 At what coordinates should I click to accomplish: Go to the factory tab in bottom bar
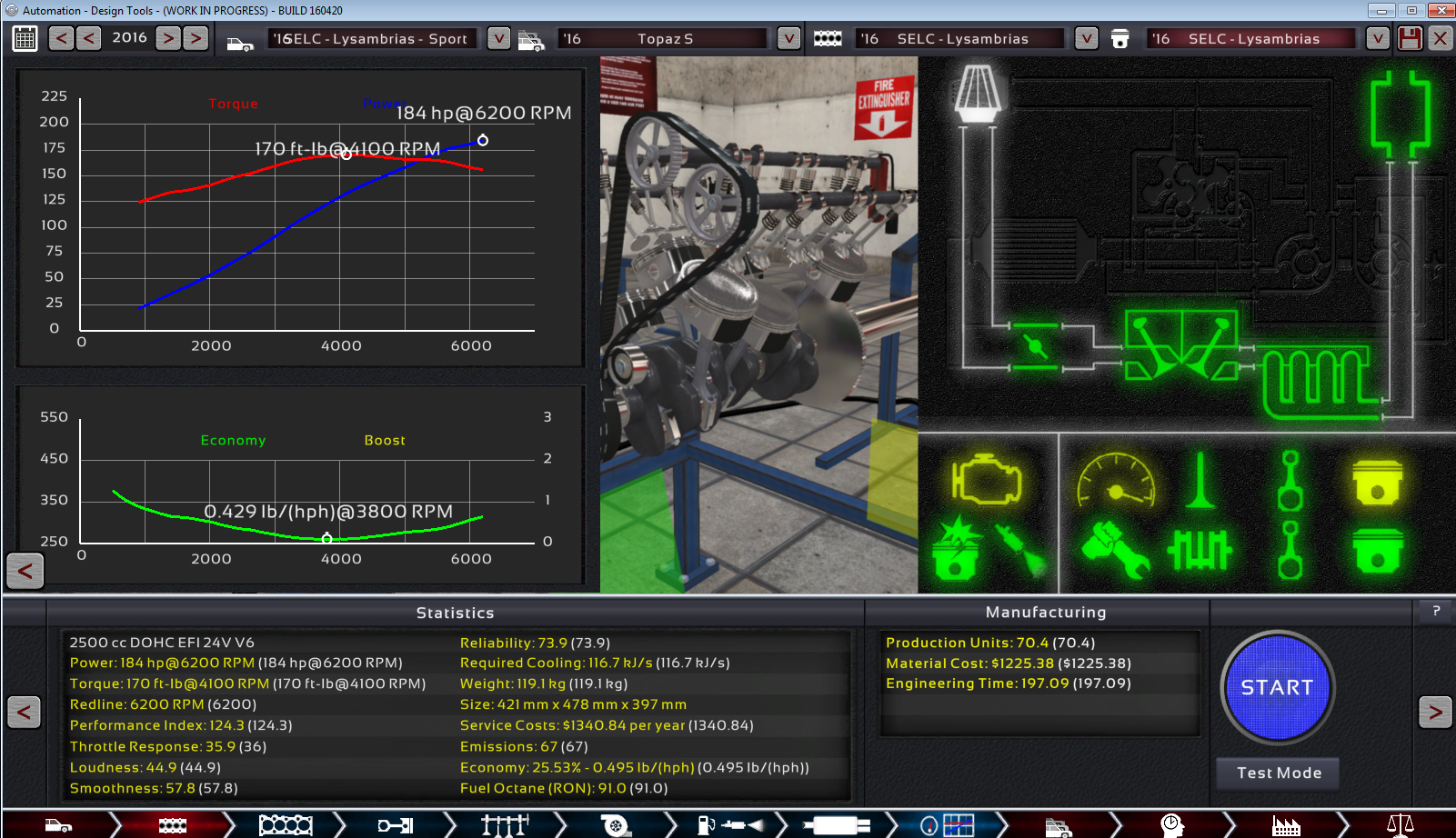point(1285,824)
